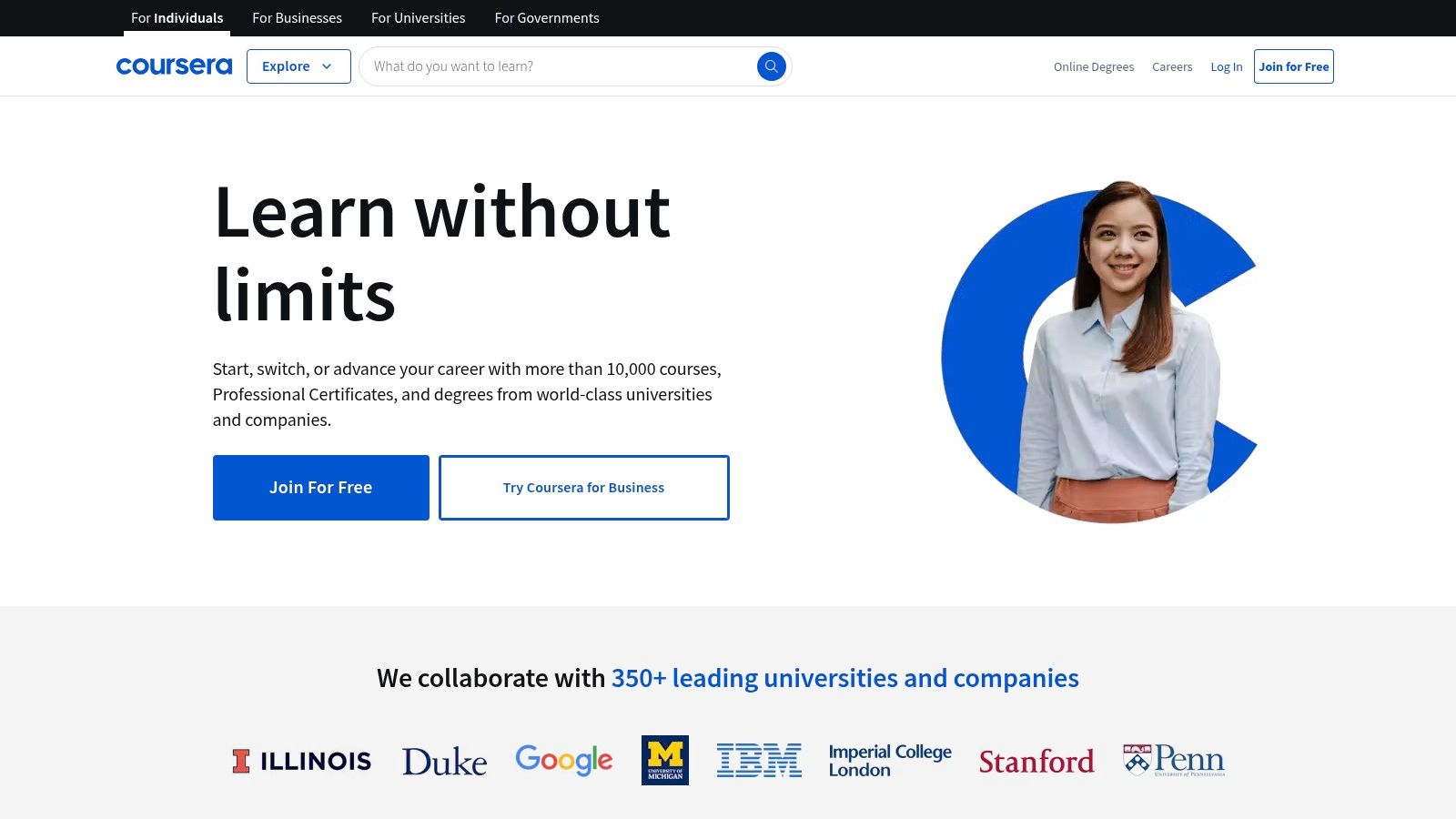Image resolution: width=1456 pixels, height=819 pixels.
Task: Click the IBM logo
Action: [760, 760]
